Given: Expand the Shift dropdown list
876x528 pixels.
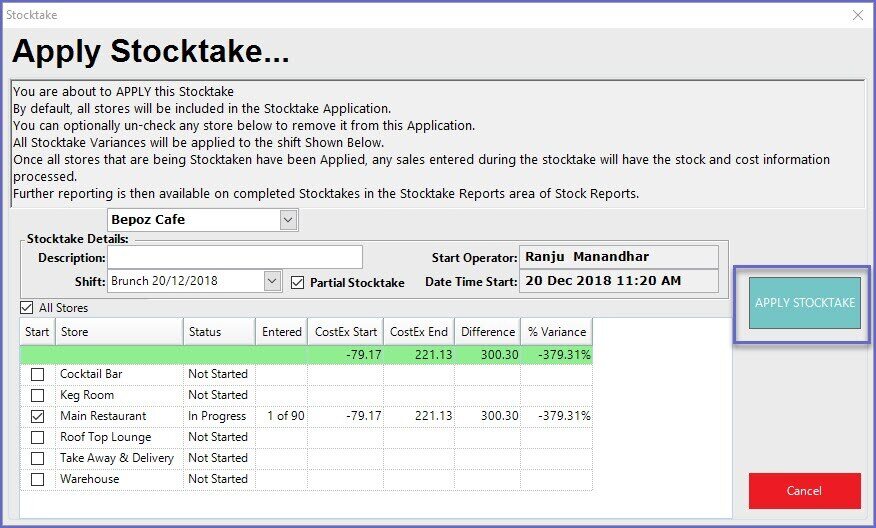Looking at the screenshot, I should click(x=273, y=282).
